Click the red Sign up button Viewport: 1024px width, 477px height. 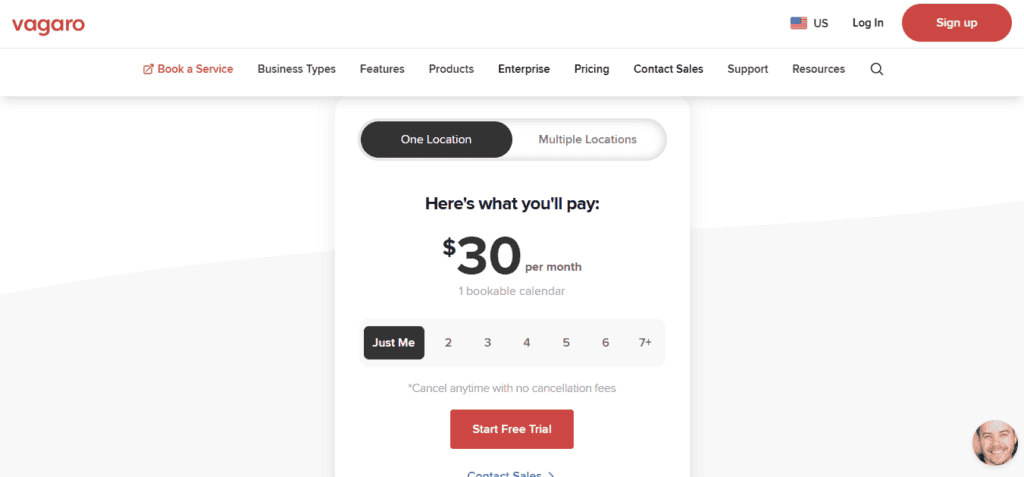click(957, 23)
